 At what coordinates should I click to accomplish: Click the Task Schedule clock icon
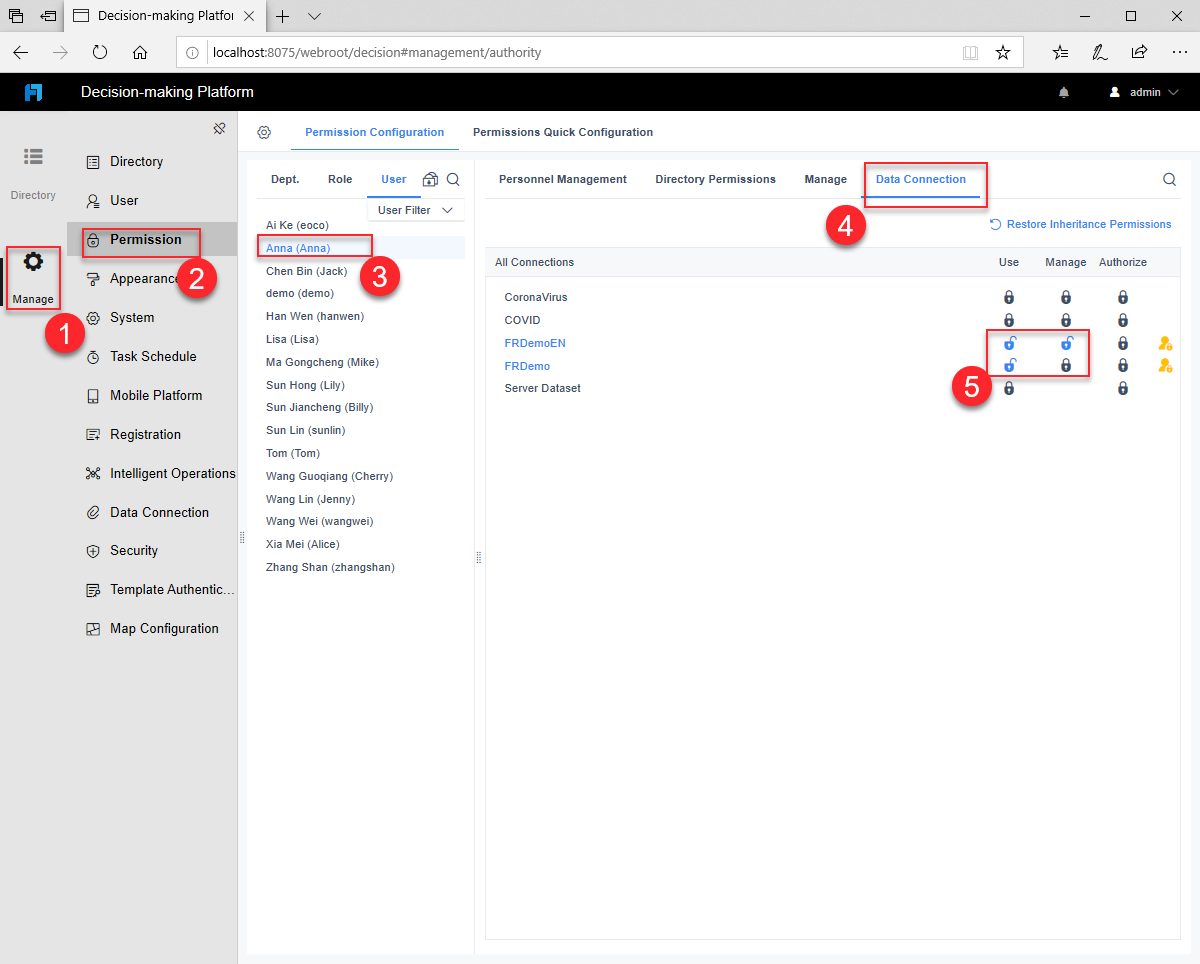coord(93,357)
